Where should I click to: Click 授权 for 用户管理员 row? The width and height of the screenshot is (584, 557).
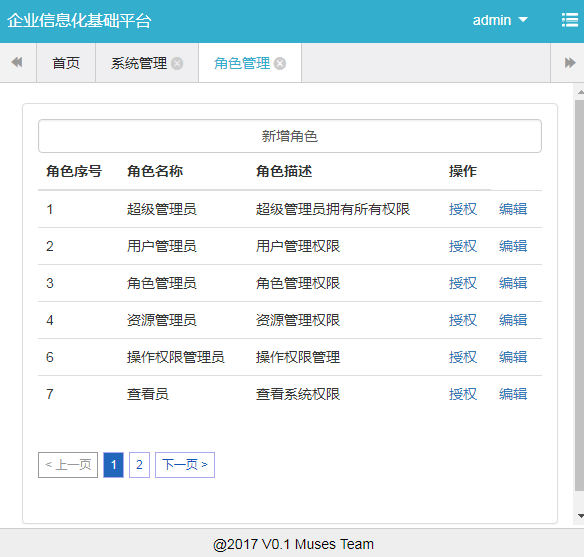pyautogui.click(x=463, y=246)
